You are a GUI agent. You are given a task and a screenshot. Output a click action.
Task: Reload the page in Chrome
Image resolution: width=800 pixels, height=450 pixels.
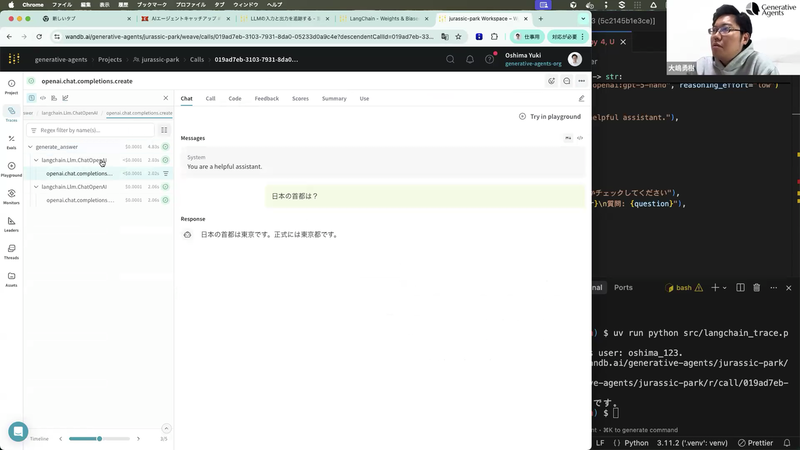click(39, 37)
